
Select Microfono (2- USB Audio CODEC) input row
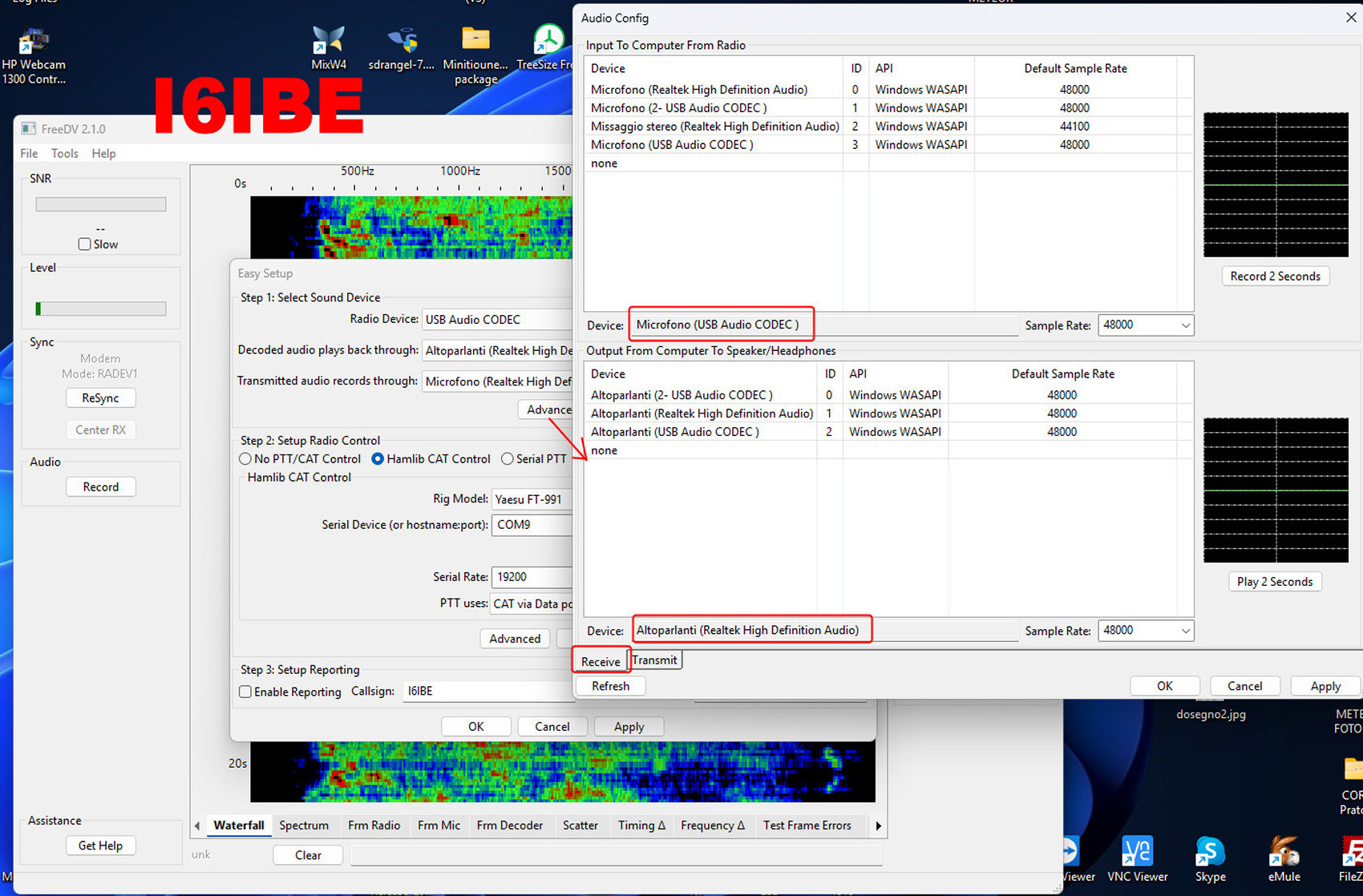(678, 108)
